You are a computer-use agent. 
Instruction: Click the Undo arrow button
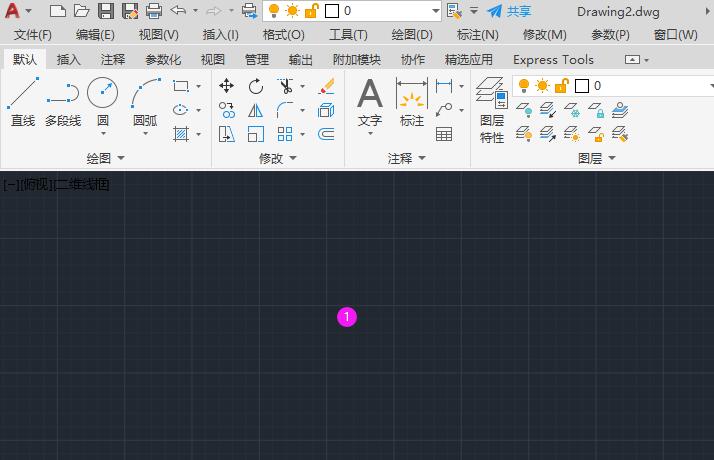178,10
